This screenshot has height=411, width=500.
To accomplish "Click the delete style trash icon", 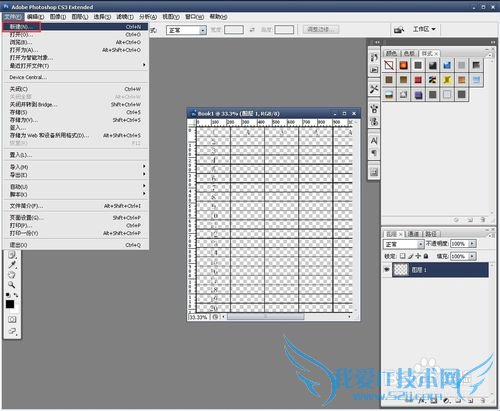I will coord(483,220).
